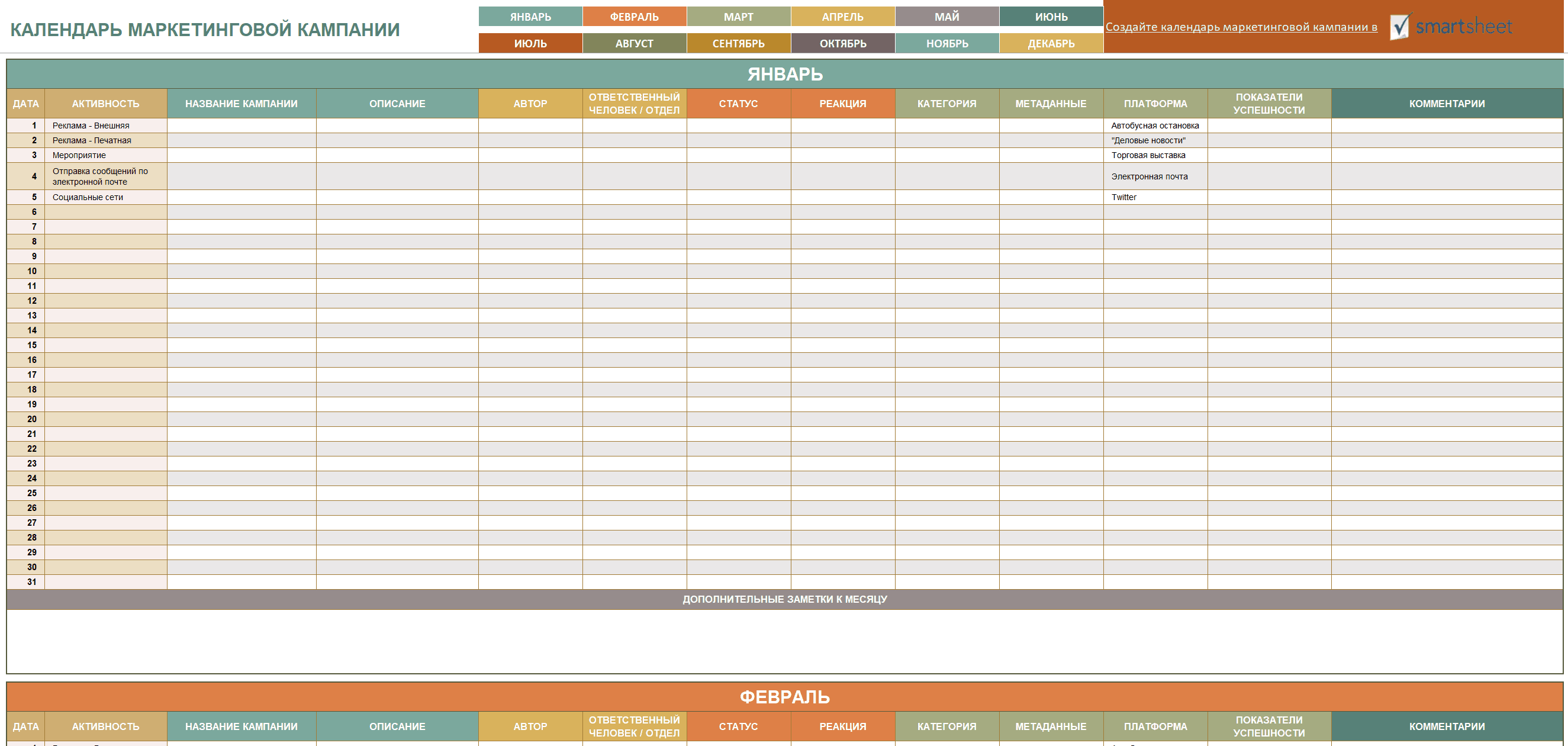Viewport: 1568px width, 746px height.
Task: Click the МАЙ month button
Action: (946, 17)
